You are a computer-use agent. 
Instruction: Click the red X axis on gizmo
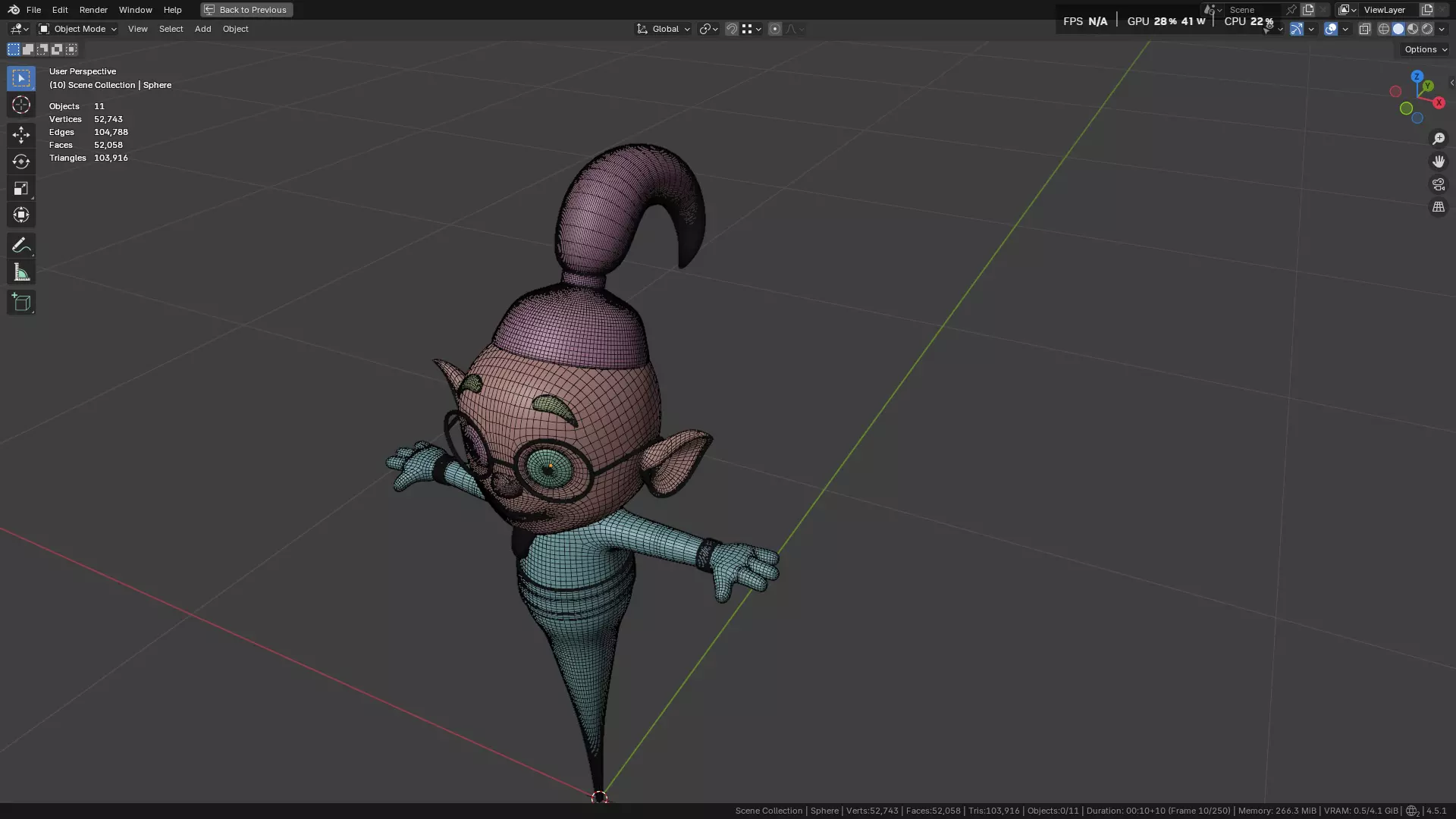click(1439, 102)
